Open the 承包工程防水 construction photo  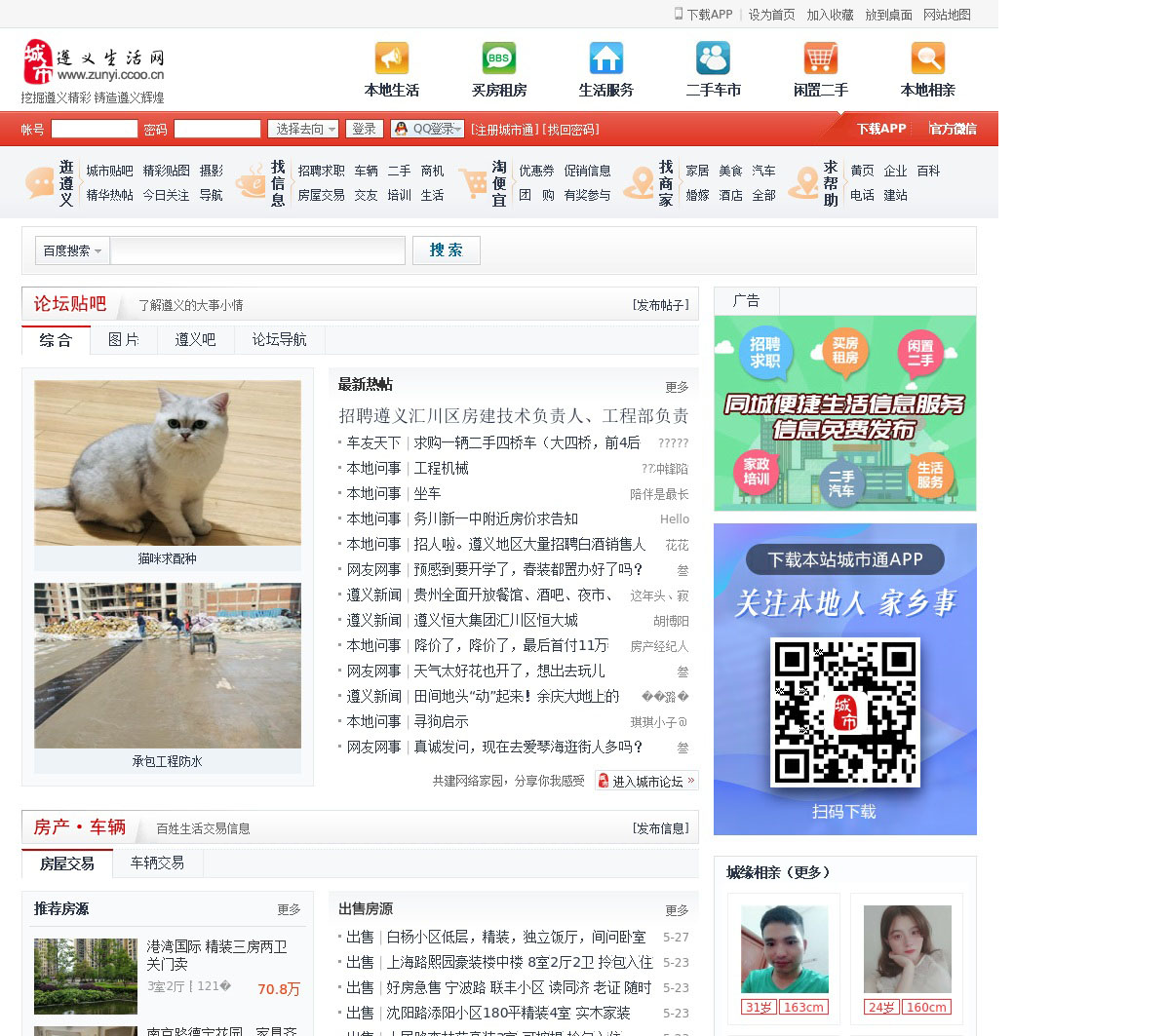(168, 666)
